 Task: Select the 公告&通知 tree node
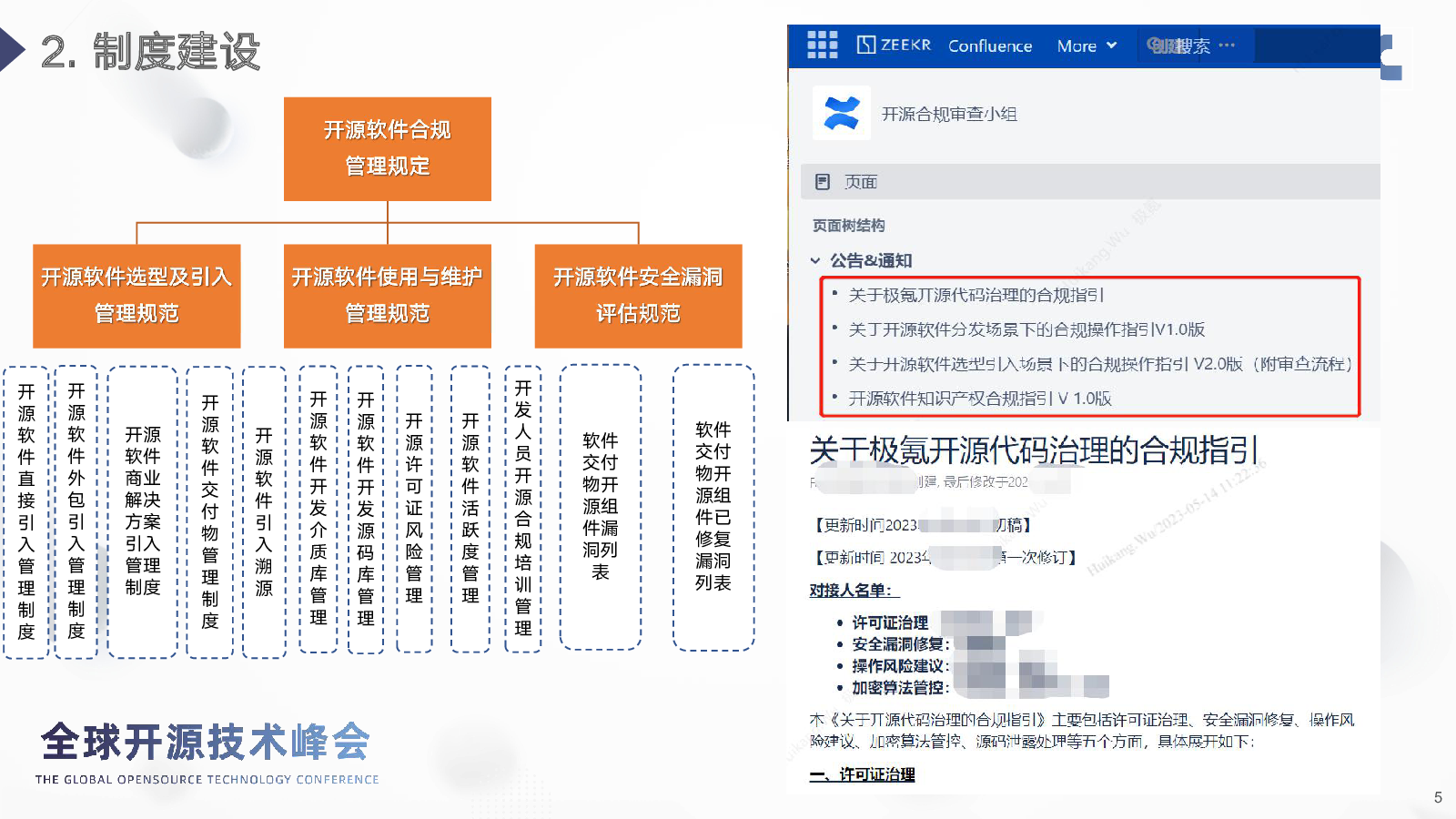(x=871, y=260)
